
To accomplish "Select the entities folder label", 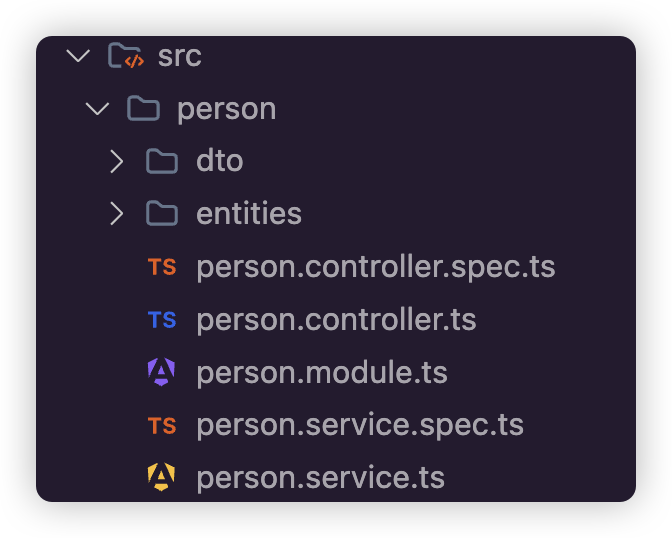I will (x=249, y=214).
